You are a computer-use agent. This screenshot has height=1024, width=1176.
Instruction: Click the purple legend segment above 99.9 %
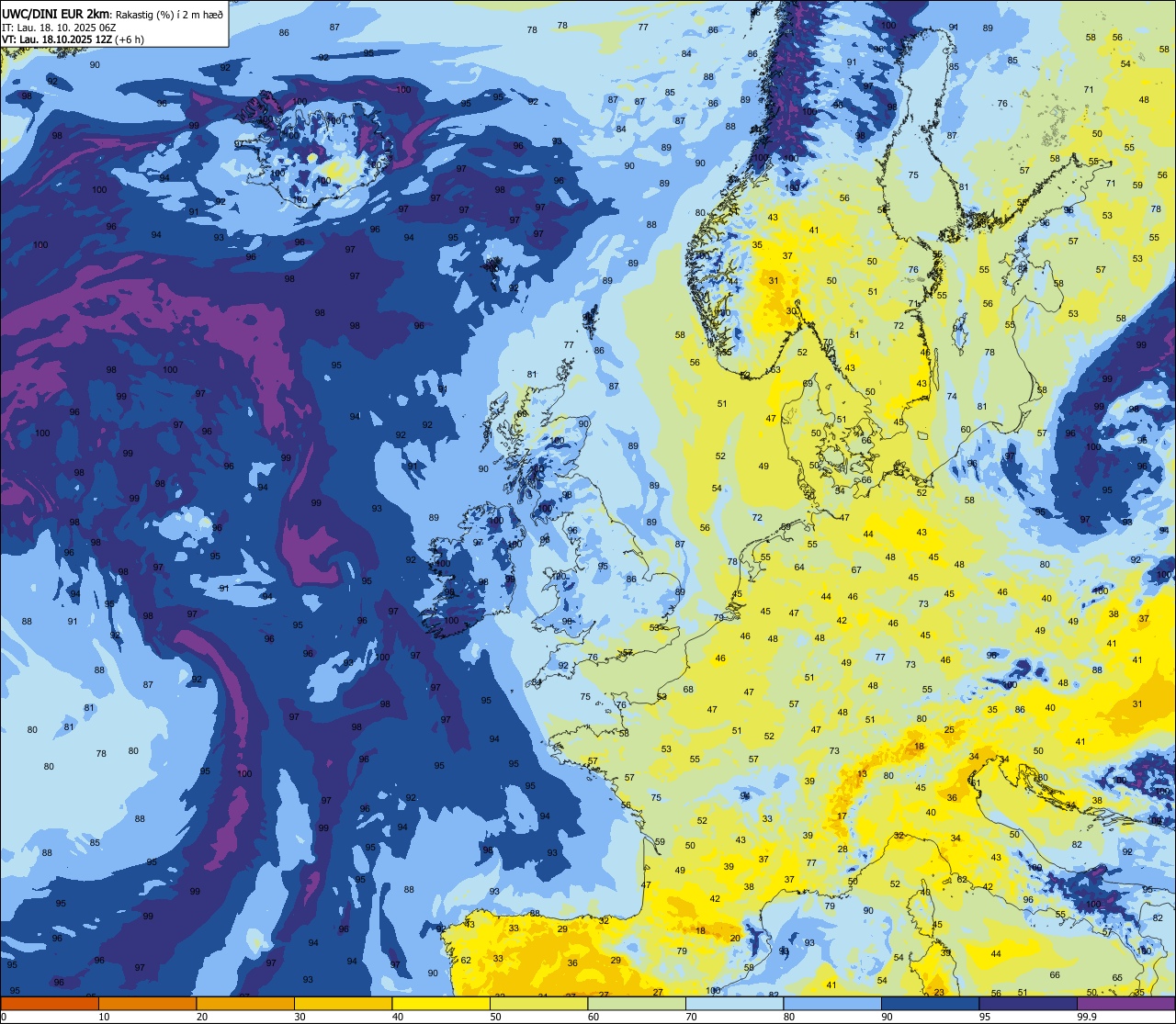point(1125,1003)
